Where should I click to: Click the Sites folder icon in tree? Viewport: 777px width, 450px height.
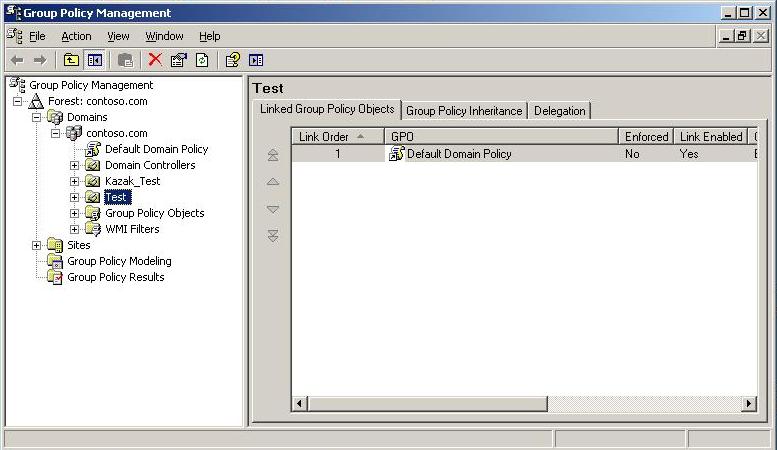(55, 245)
